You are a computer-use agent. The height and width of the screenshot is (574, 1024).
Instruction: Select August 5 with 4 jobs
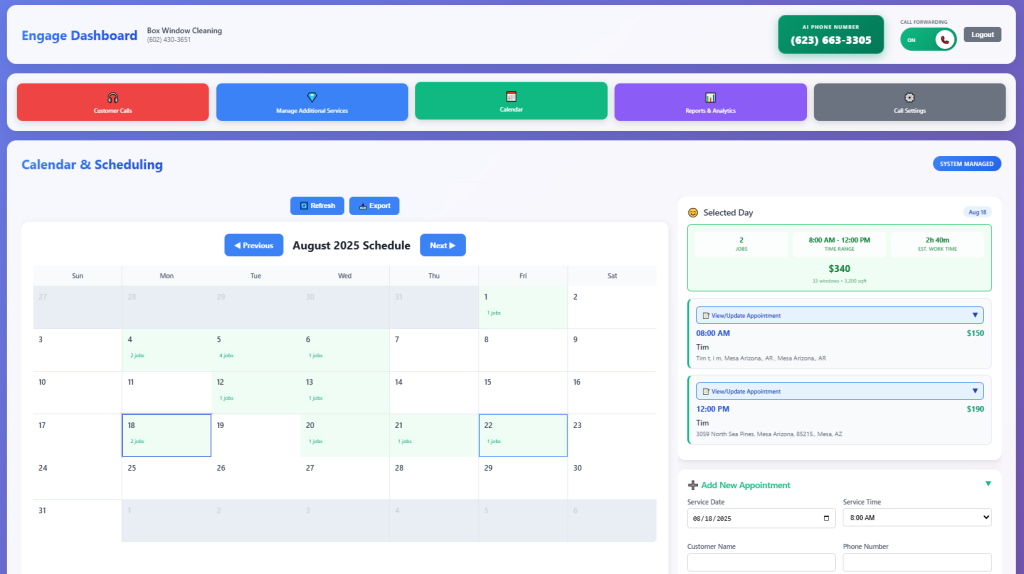pos(255,350)
